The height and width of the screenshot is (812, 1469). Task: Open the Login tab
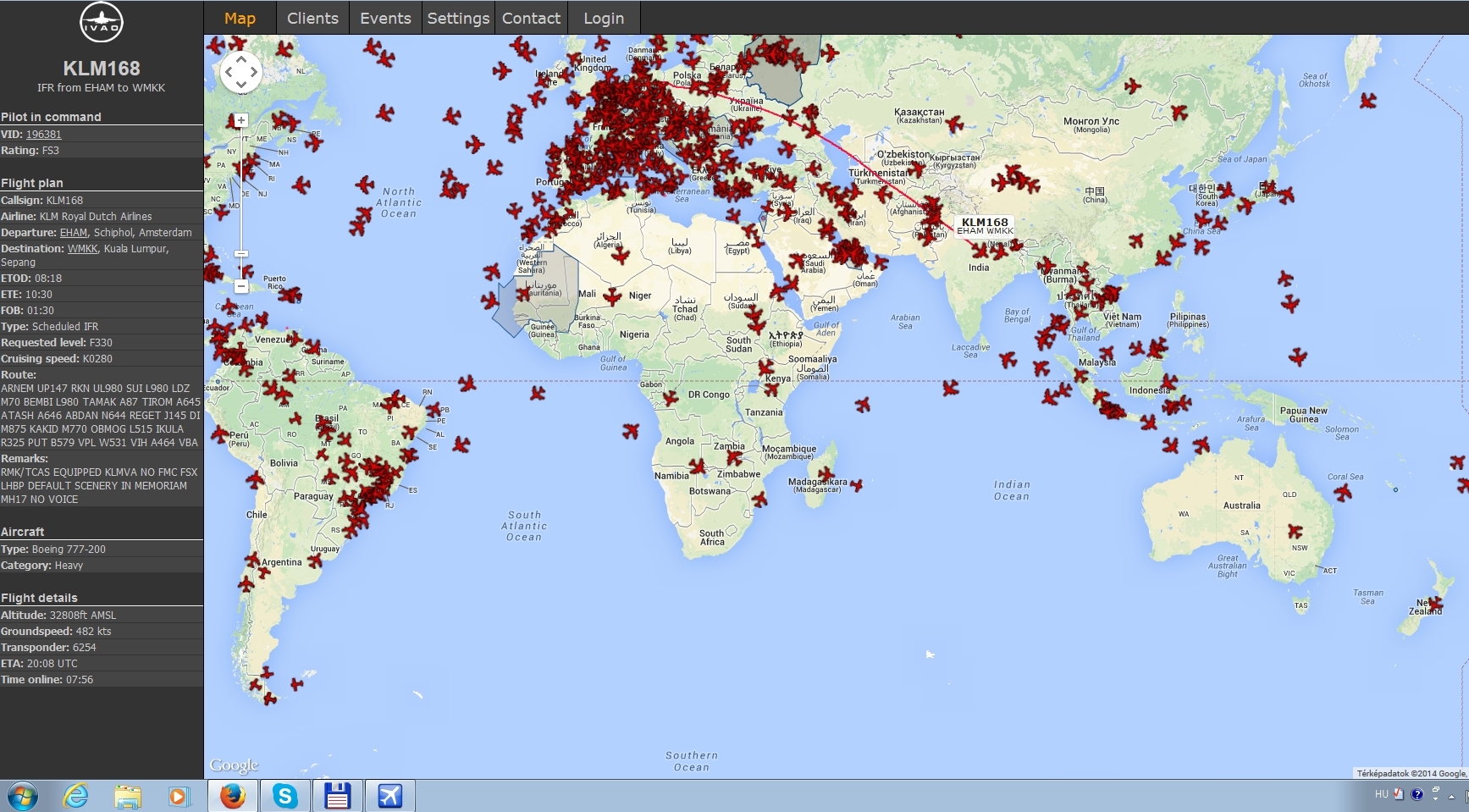604,18
